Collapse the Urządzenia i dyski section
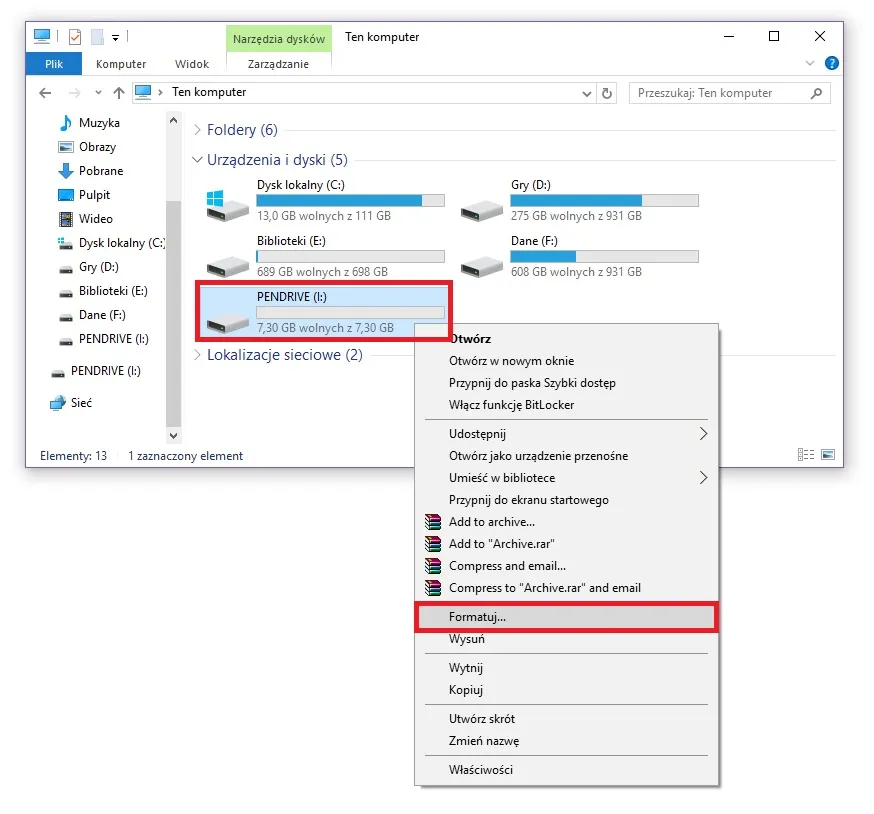Viewport: 874px width, 814px height. pos(196,159)
